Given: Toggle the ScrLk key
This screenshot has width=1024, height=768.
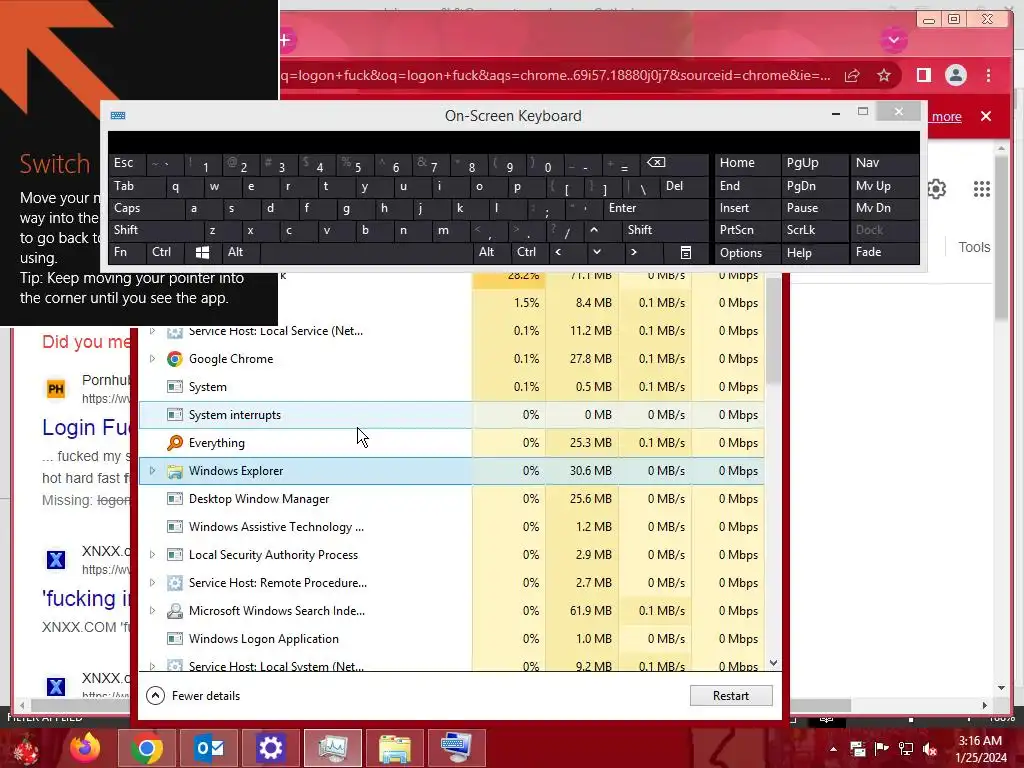Looking at the screenshot, I should pos(801,230).
